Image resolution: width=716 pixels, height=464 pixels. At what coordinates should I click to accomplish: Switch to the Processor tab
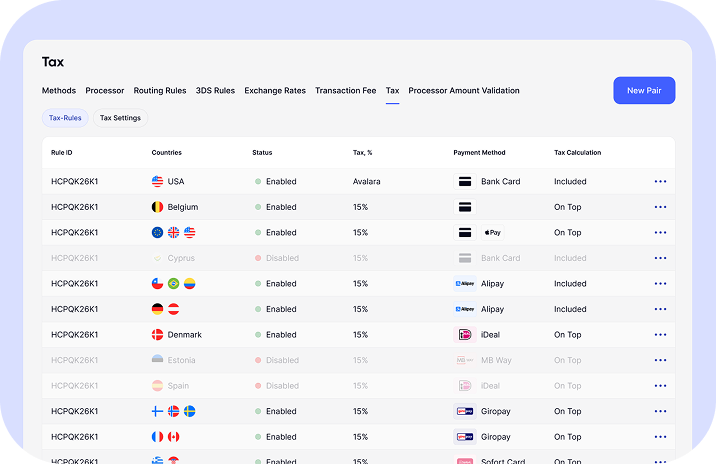coord(105,90)
